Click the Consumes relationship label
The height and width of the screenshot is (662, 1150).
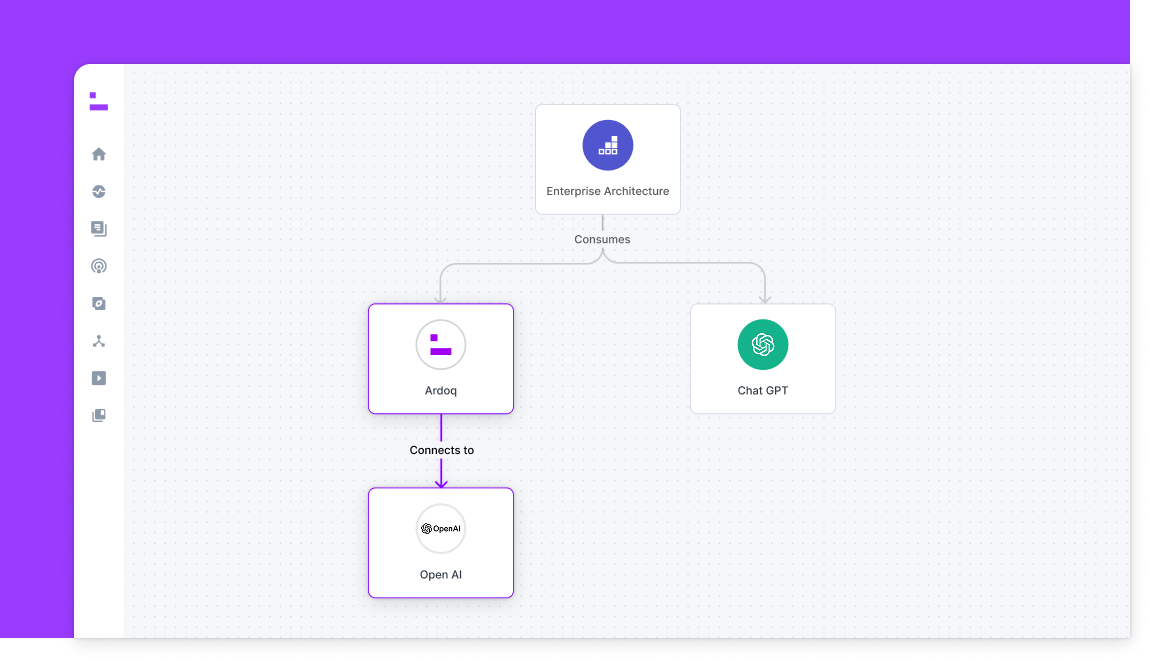pyautogui.click(x=602, y=239)
